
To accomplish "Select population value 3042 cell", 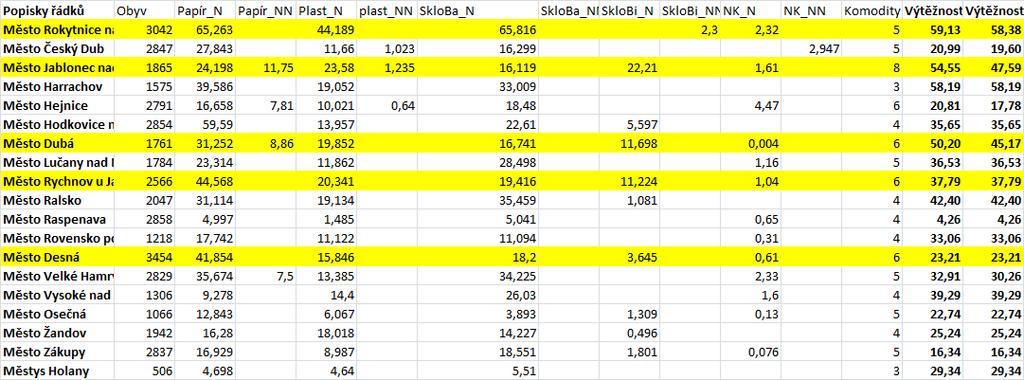I will (145, 29).
